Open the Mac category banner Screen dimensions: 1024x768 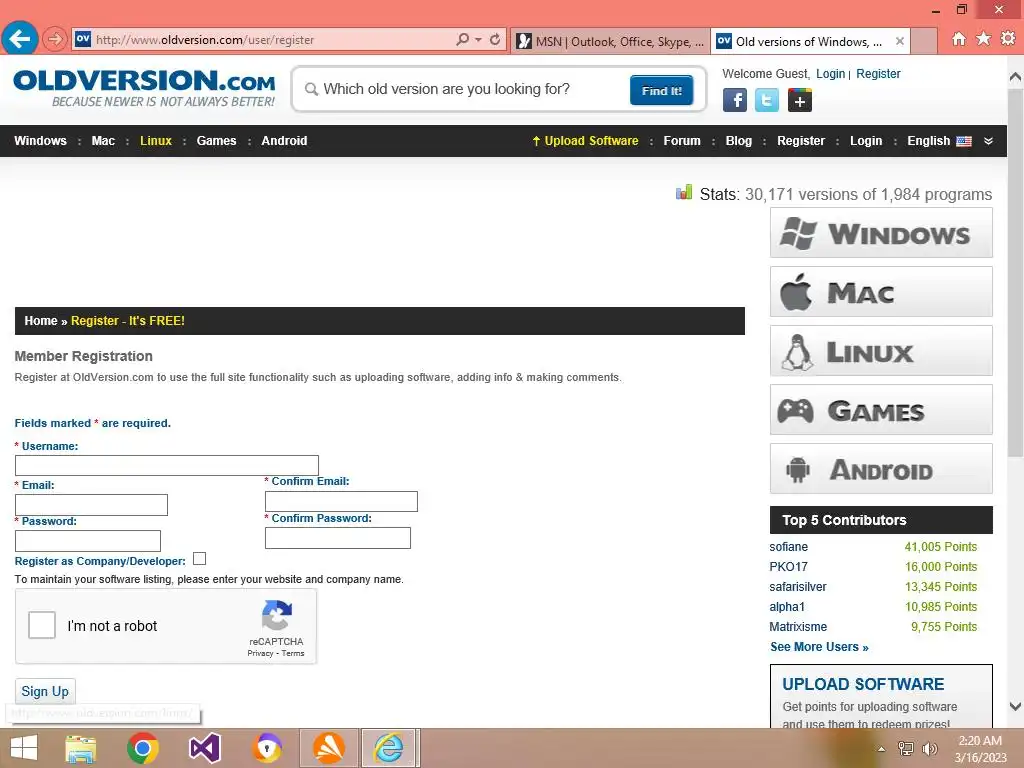(881, 291)
